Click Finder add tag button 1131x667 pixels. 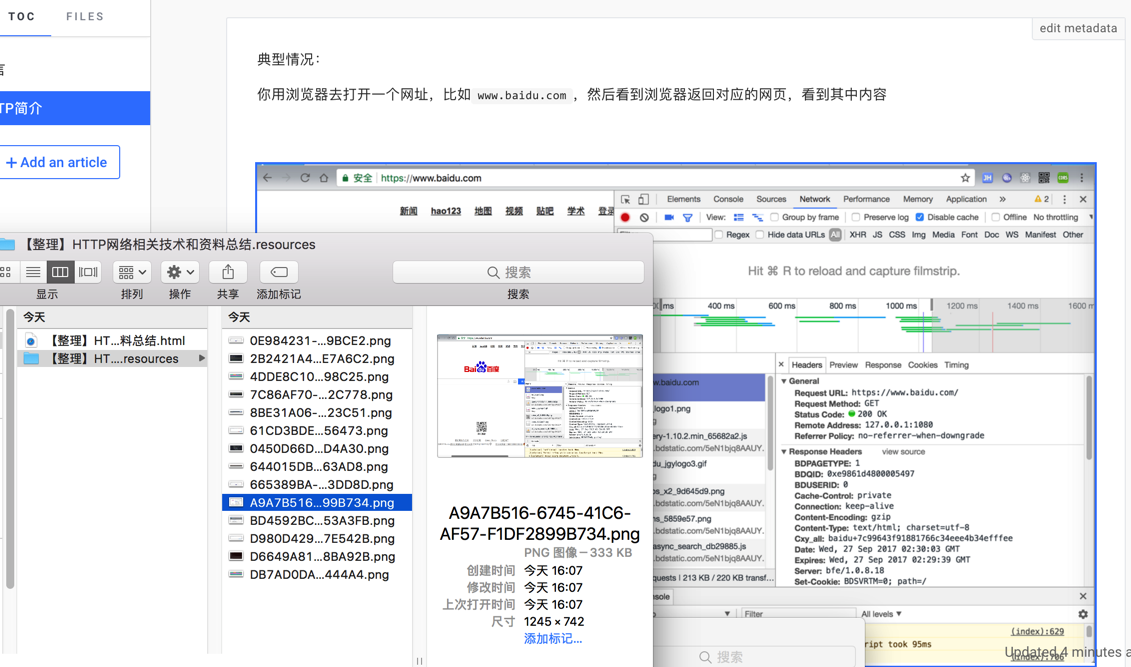[x=278, y=272]
